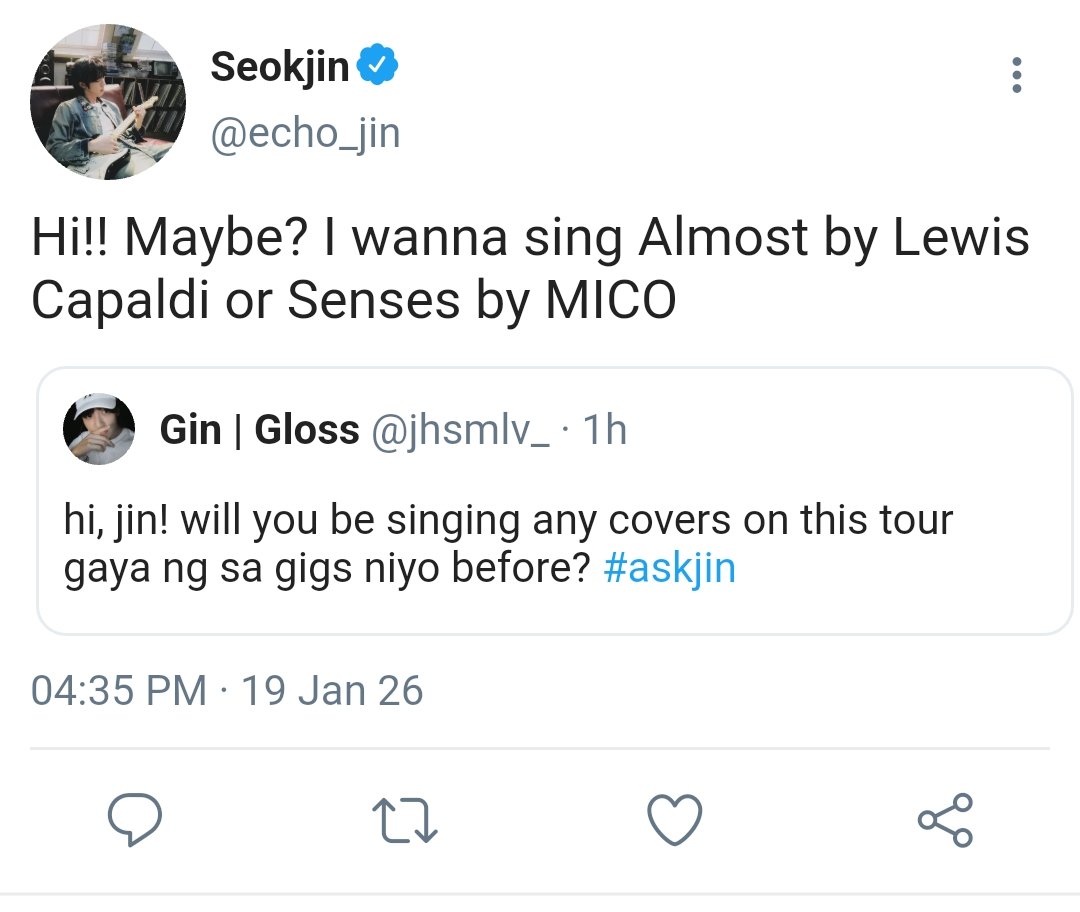Open profile via the Seokjin display name
This screenshot has width=1080, height=912.
[x=280, y=68]
